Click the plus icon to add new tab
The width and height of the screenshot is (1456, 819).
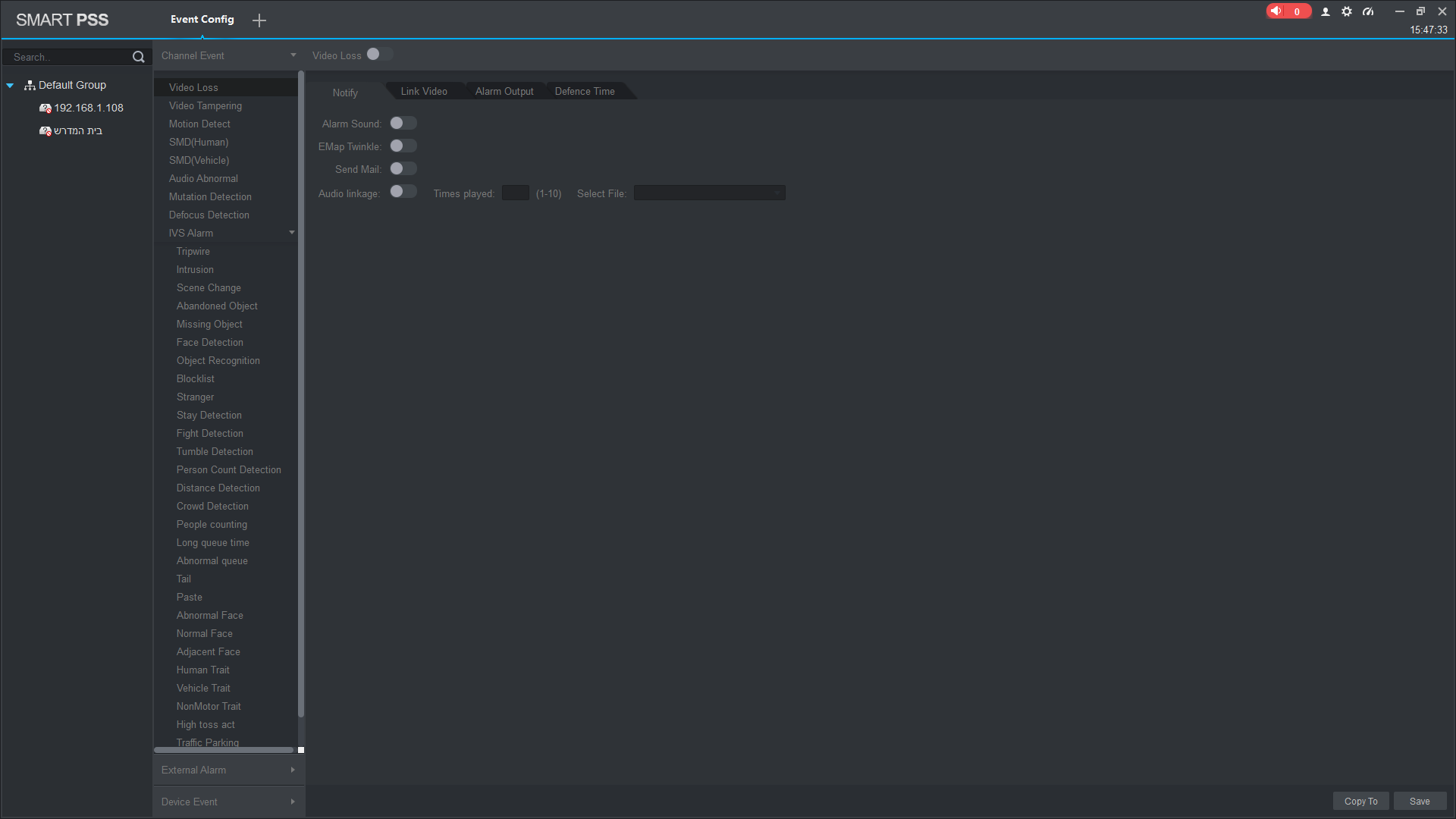coord(259,20)
